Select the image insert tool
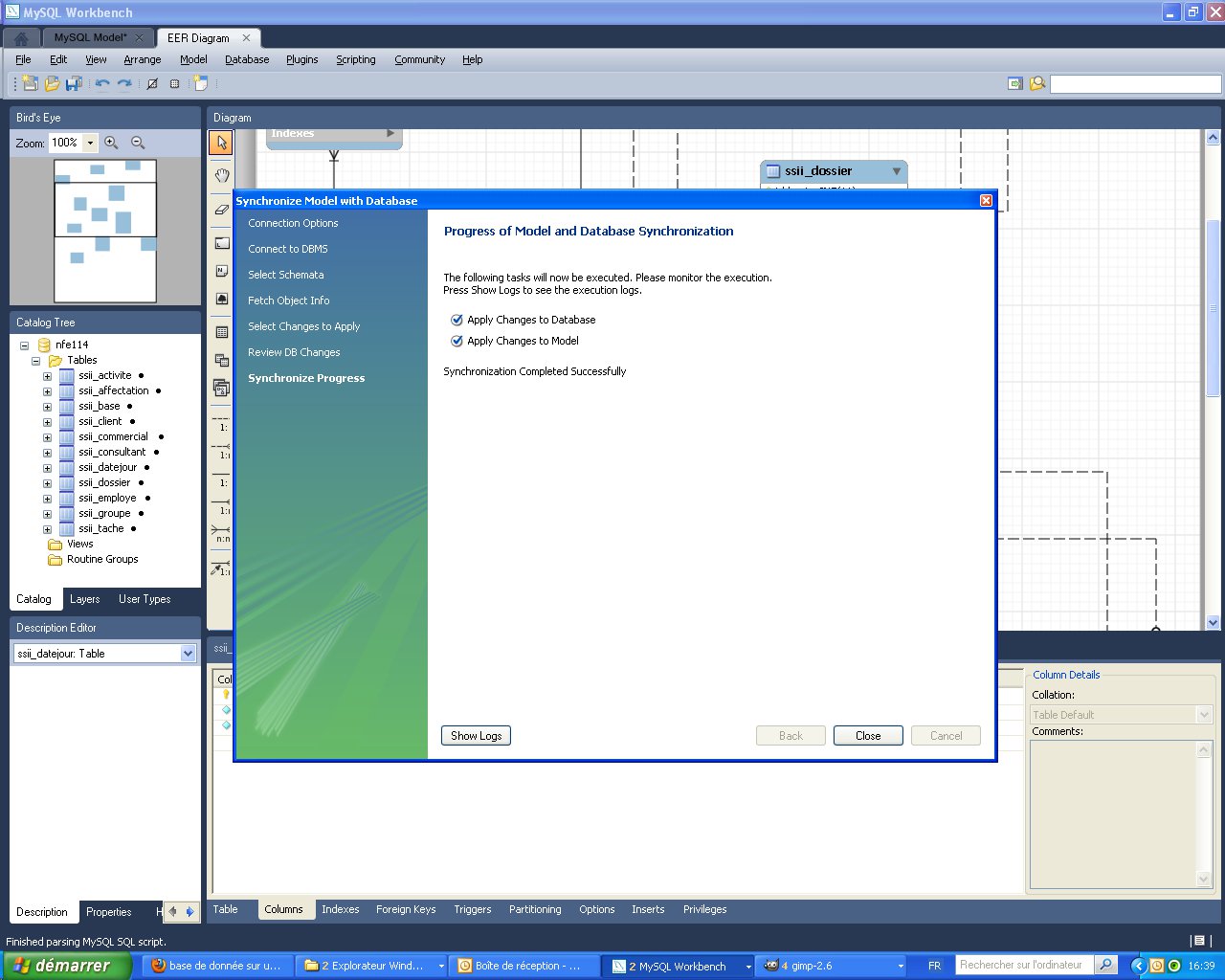Screen dimensions: 1225x980 [x=221, y=299]
